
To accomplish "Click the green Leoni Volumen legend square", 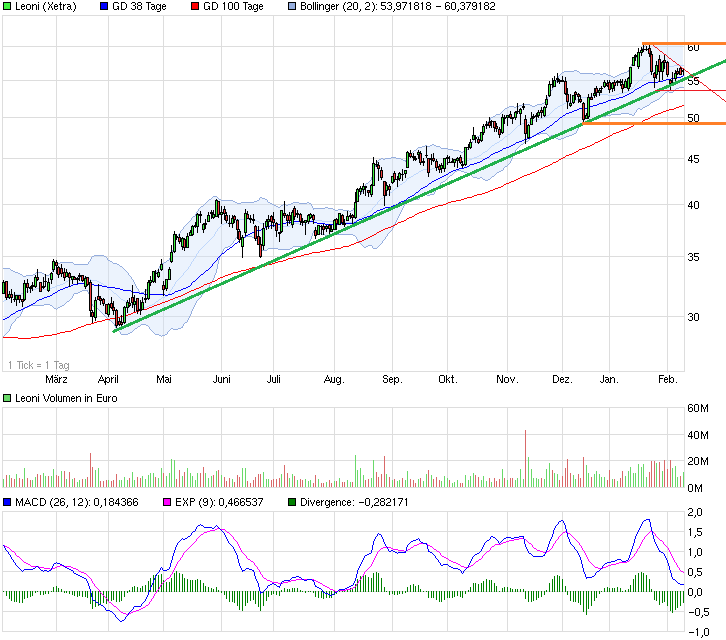I will 7,399.
